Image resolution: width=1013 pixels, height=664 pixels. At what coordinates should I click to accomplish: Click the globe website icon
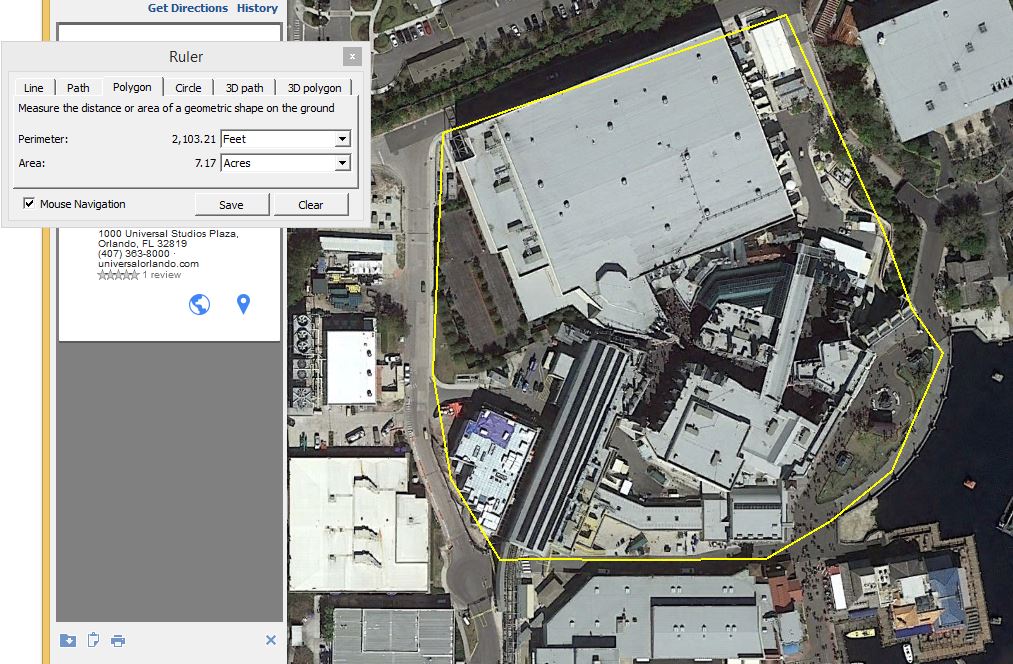click(200, 304)
